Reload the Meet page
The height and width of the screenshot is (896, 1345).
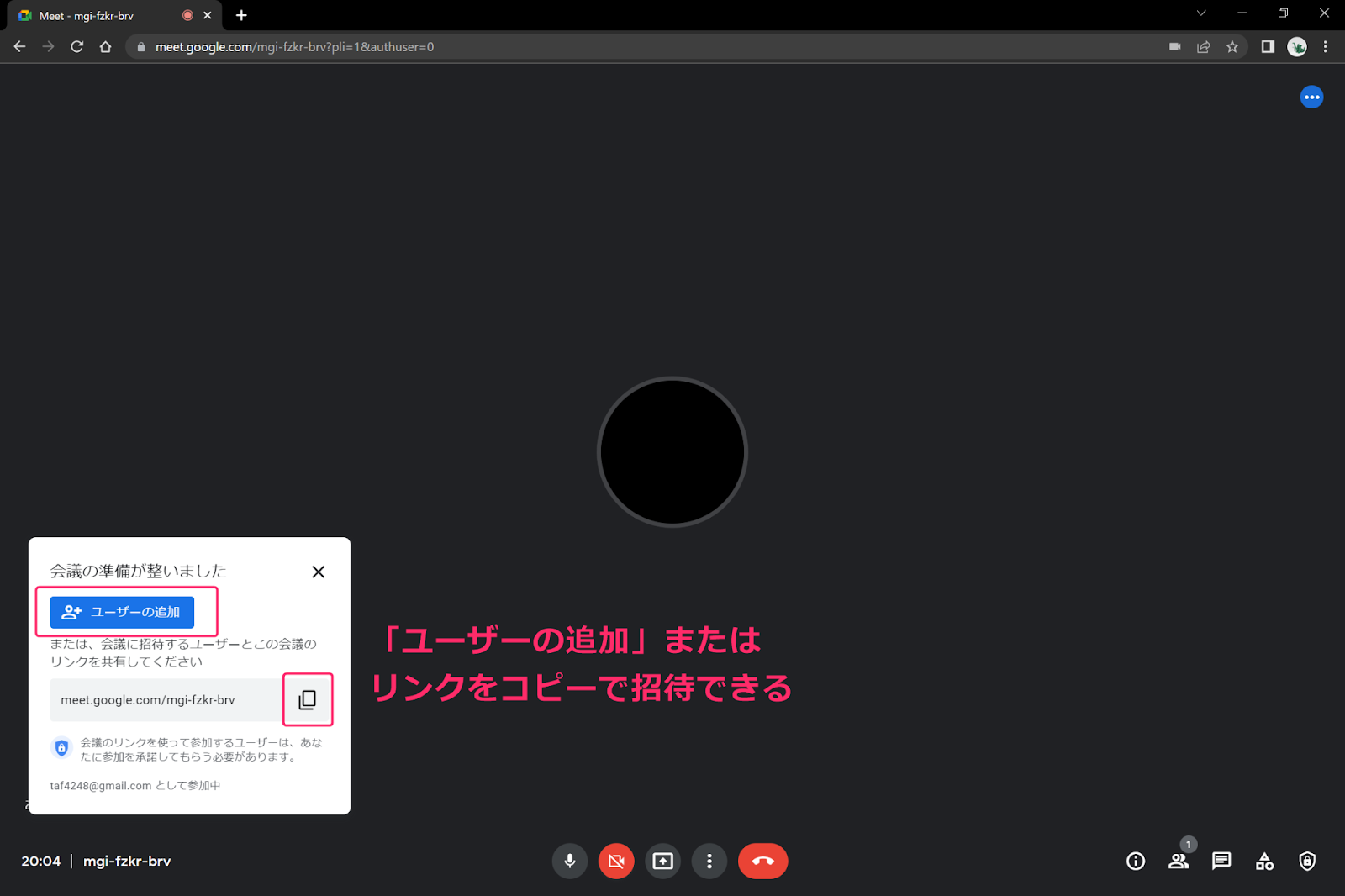pos(76,47)
